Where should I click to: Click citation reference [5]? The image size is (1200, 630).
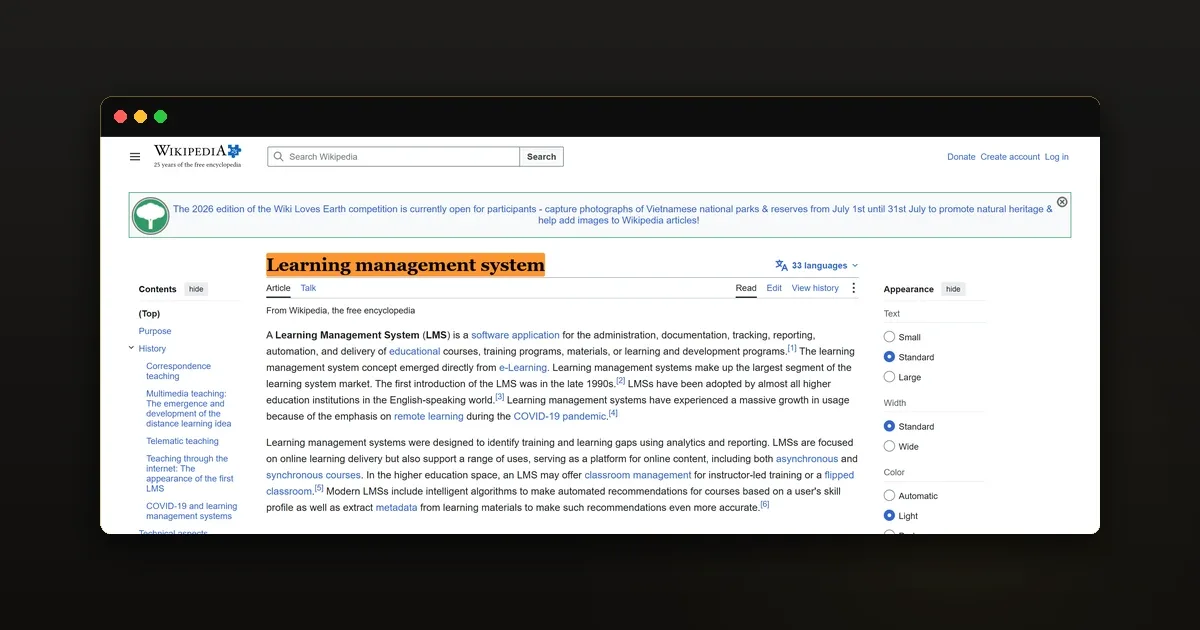(x=319, y=488)
